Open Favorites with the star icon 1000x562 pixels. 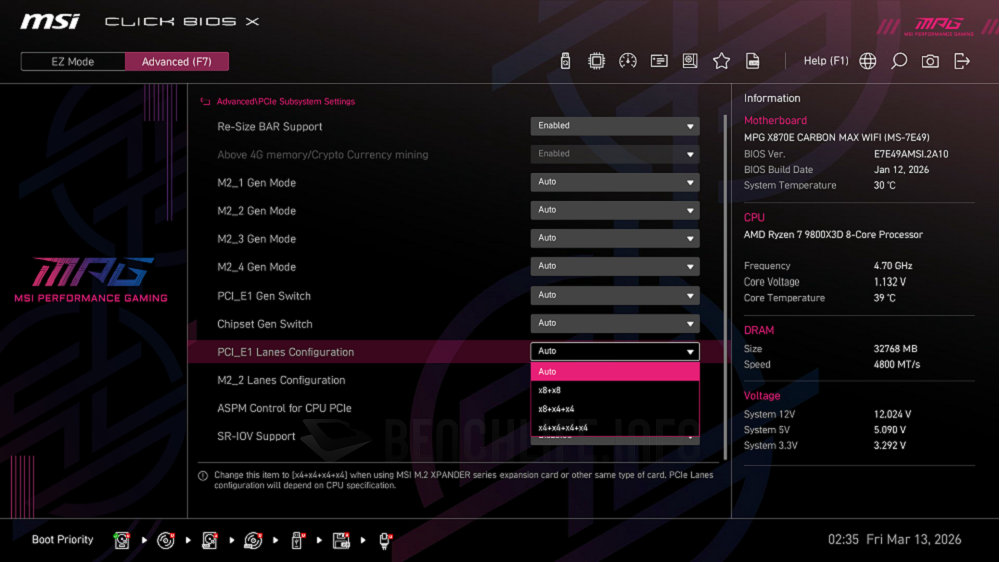pos(721,61)
